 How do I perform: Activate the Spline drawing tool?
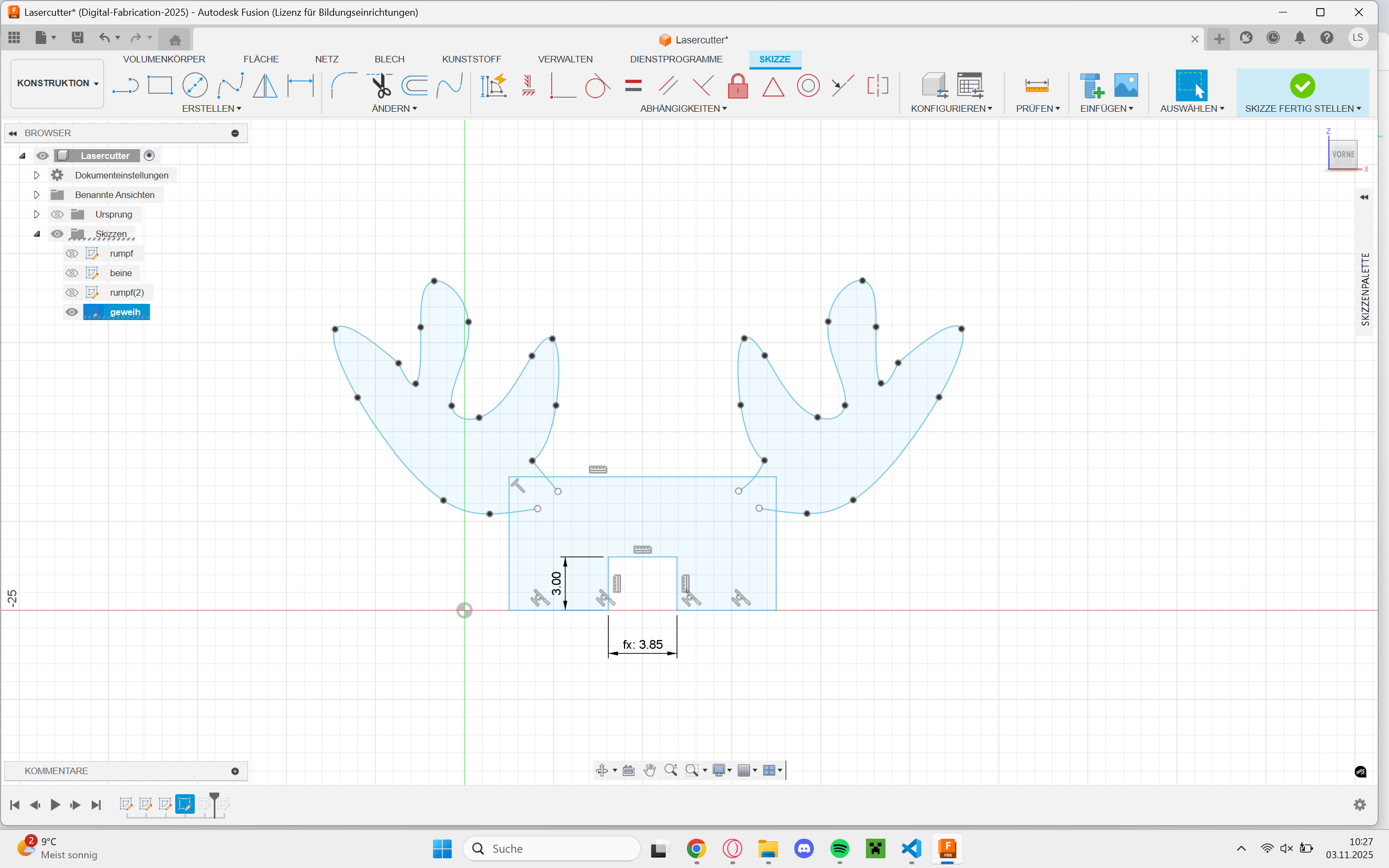[230, 85]
